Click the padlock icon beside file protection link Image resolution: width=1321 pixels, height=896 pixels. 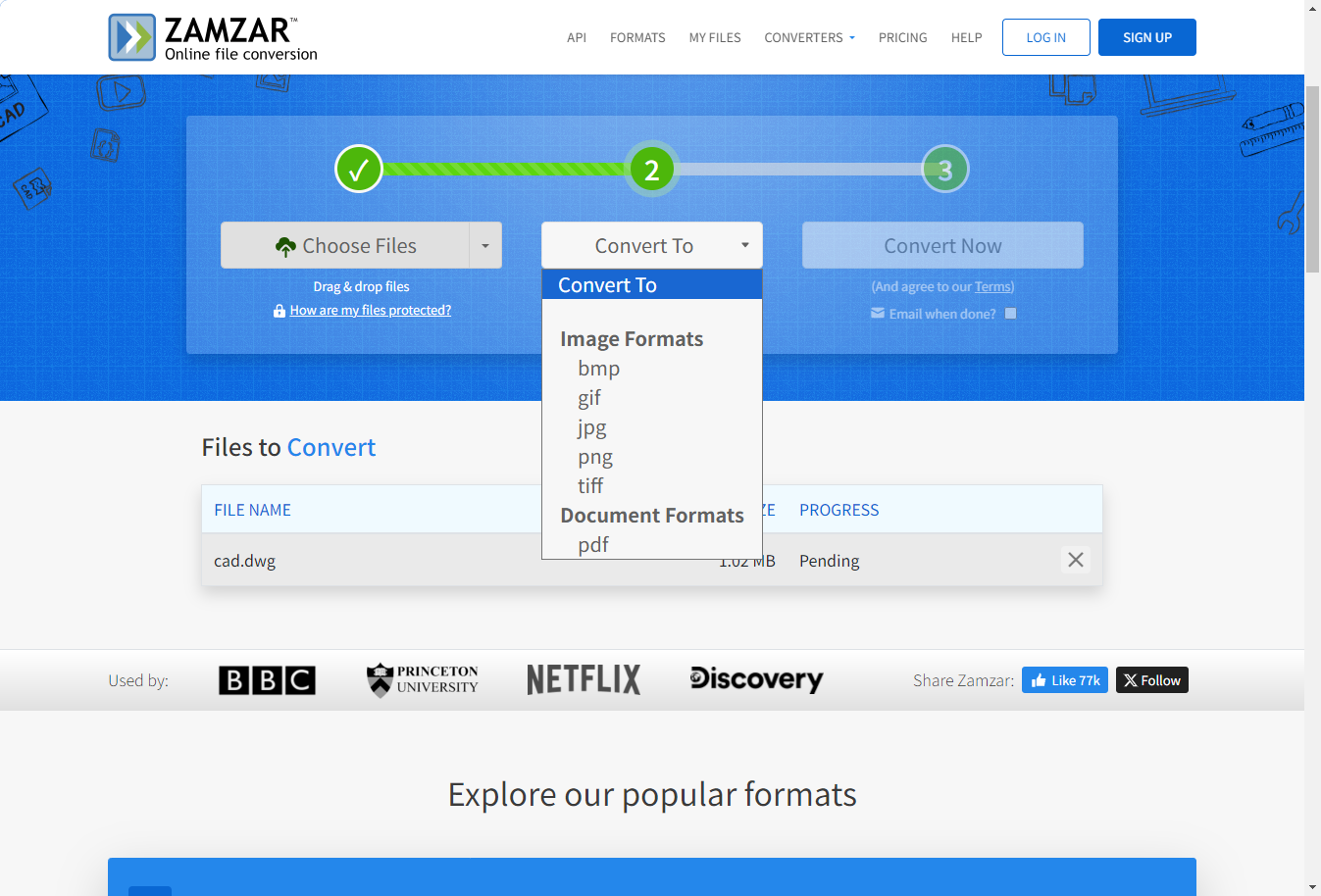279,311
